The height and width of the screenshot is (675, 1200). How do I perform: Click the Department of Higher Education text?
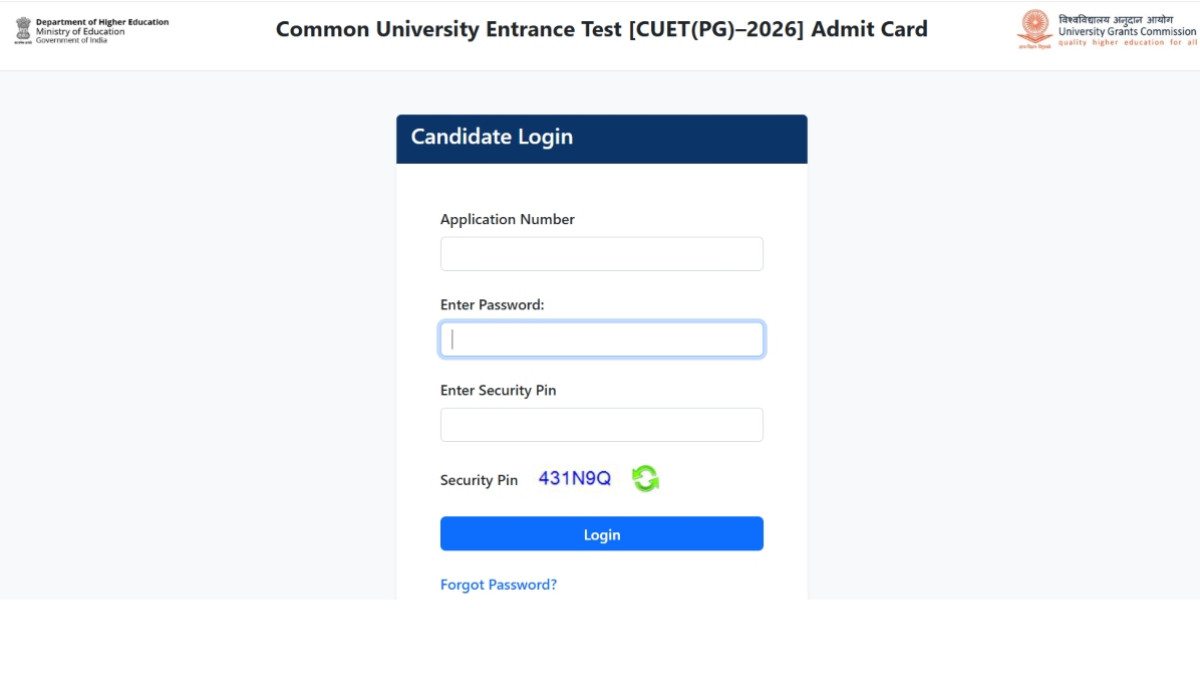click(x=102, y=22)
